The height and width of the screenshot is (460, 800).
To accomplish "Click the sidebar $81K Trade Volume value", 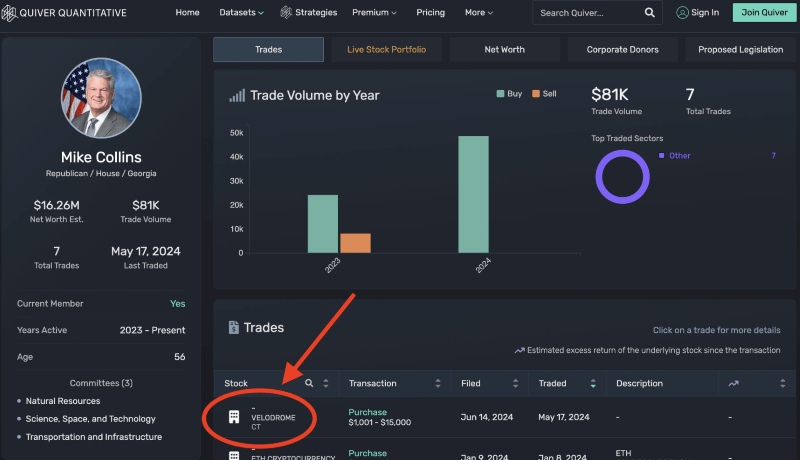I will [146, 206].
